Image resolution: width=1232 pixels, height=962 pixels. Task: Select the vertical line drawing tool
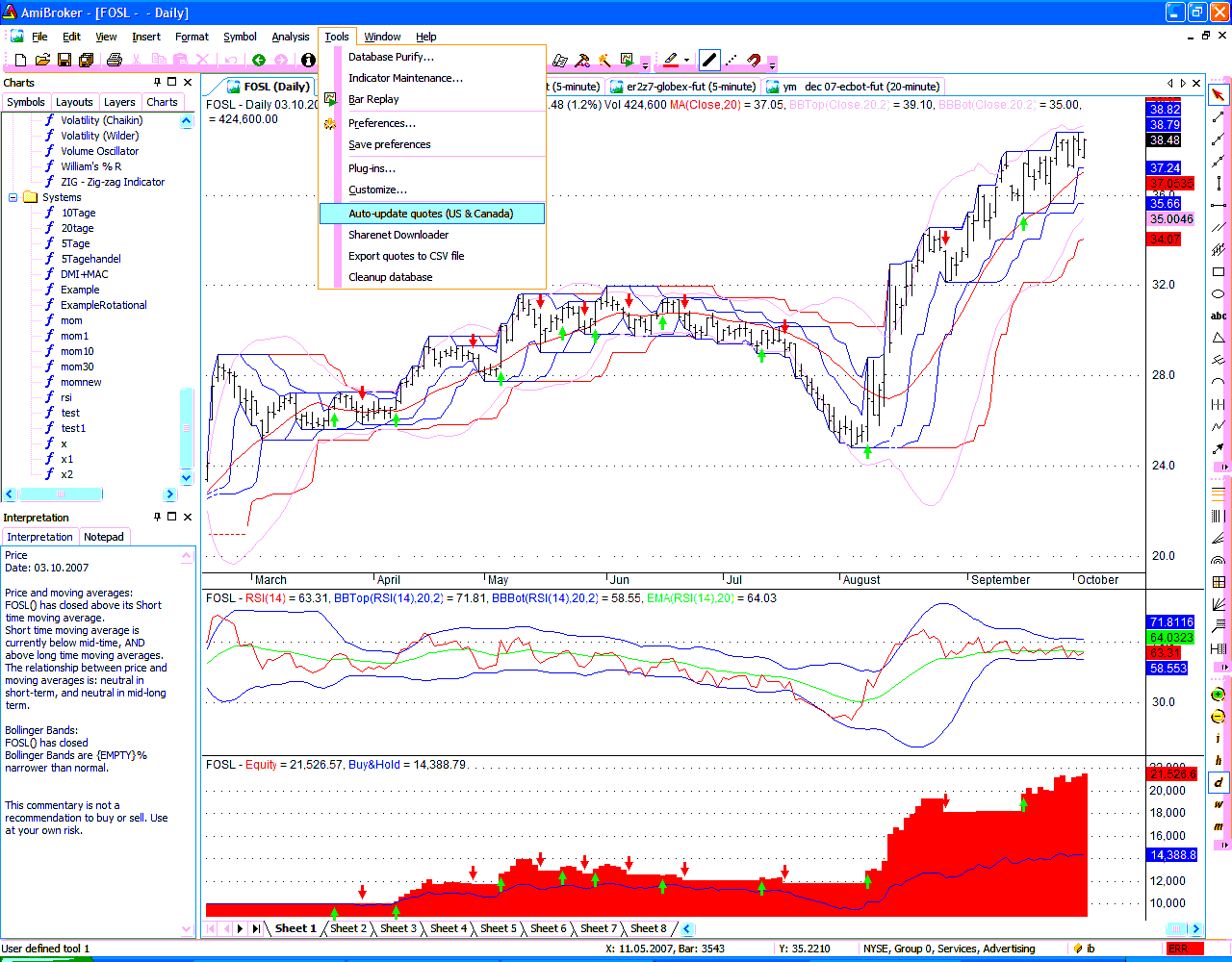(1219, 183)
